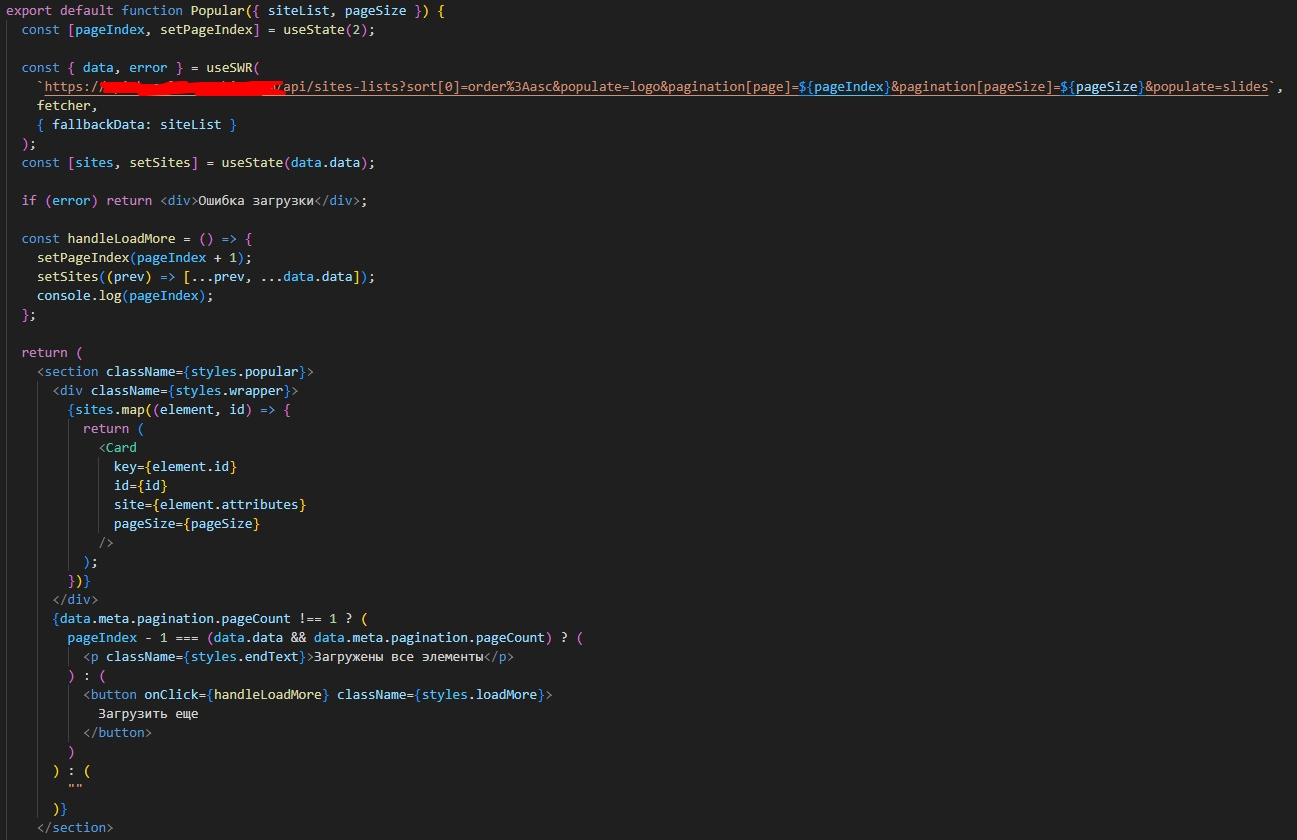Click the text "Загрузить еще"
The width and height of the screenshot is (1297, 840).
click(148, 713)
